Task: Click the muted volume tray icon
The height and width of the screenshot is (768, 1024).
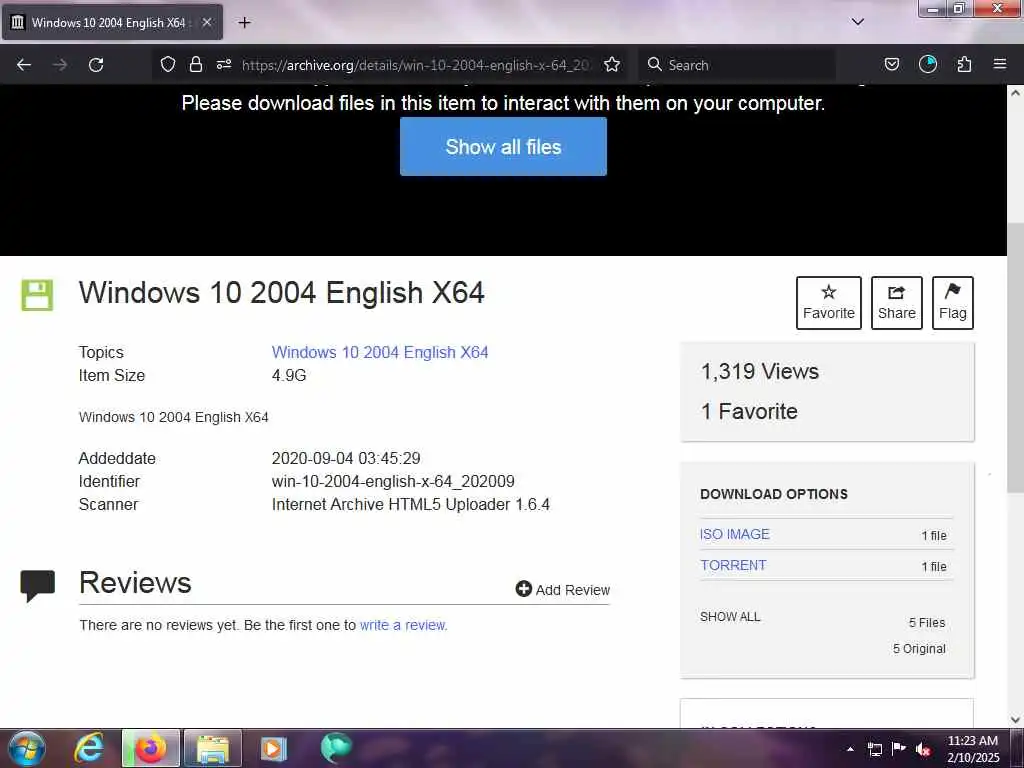Action: [x=923, y=749]
